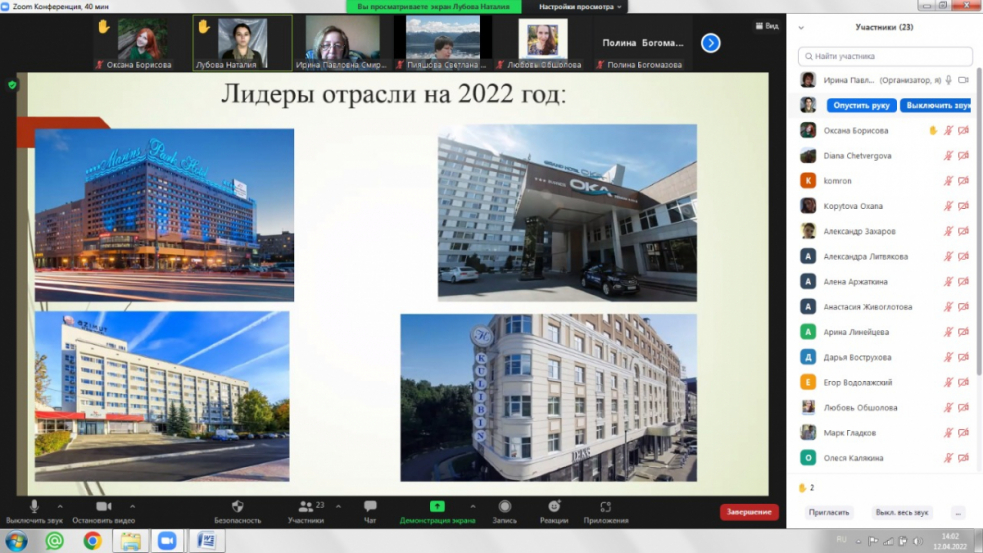The width and height of the screenshot is (983, 553).
Task: Toggle Егор Водолажский's microphone mute
Action: 949,382
